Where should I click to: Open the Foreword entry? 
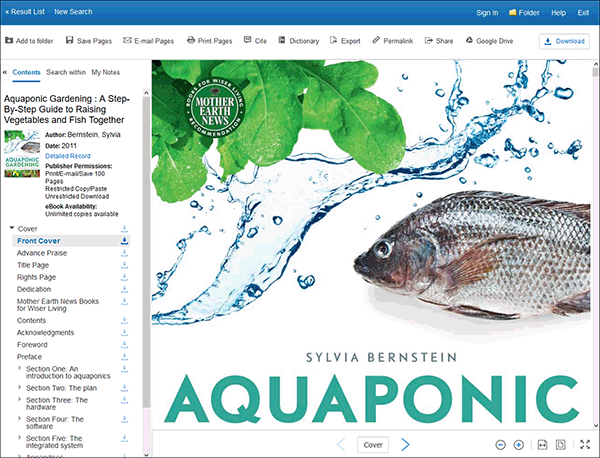point(32,345)
